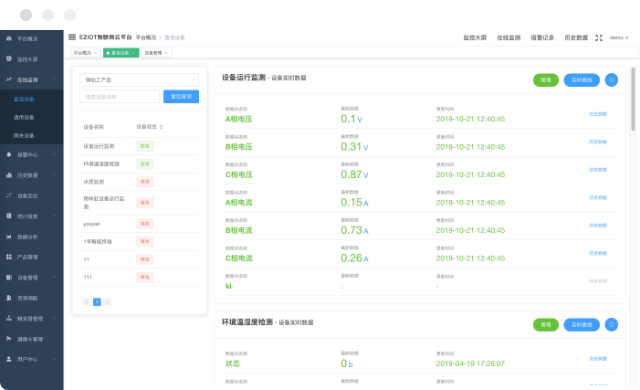Screen dimensions: 640x390
Task: Collapse the 在线监测 sidebar menu
Action: pyautogui.click(x=54, y=79)
